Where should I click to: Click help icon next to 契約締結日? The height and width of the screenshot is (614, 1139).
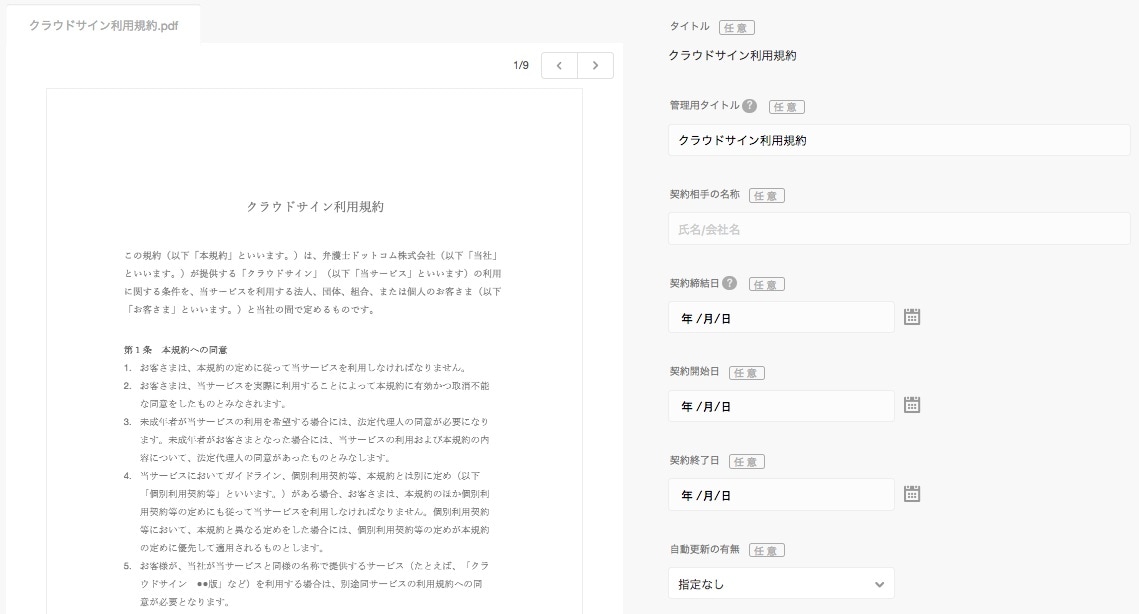pos(729,283)
